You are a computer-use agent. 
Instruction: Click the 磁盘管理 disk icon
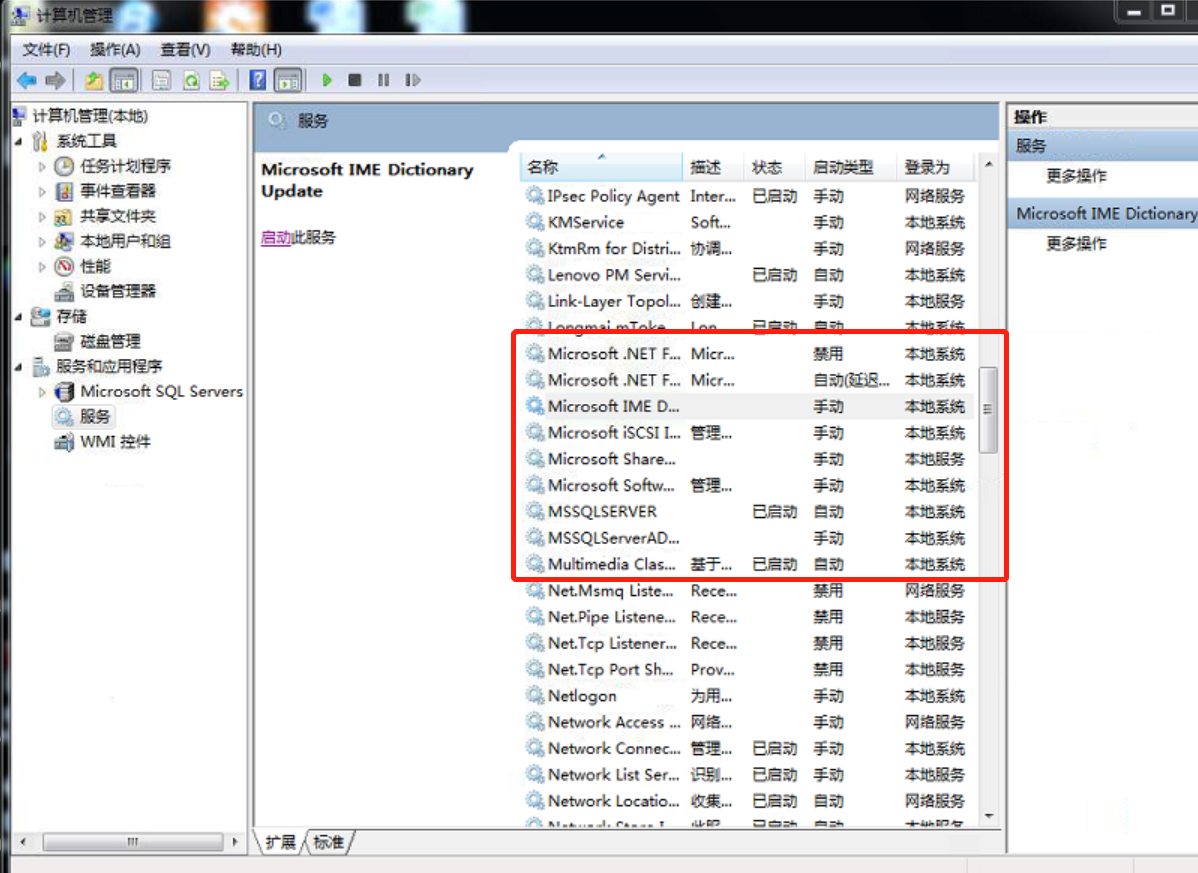coord(64,341)
